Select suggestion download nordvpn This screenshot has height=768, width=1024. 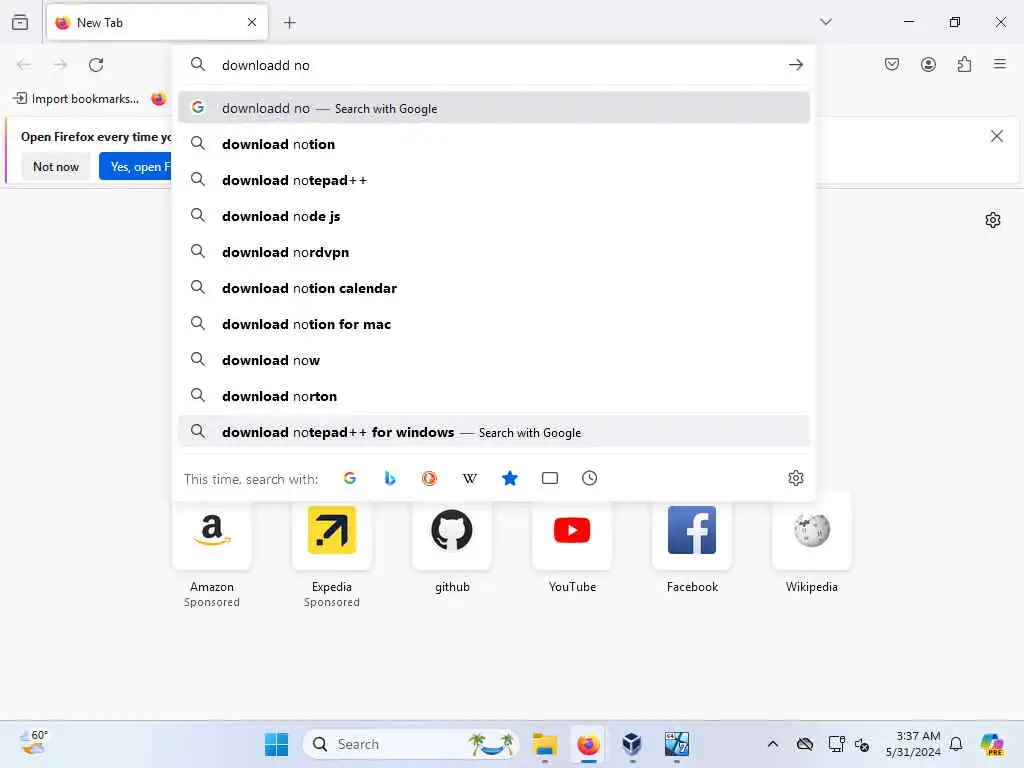pyautogui.click(x=494, y=252)
